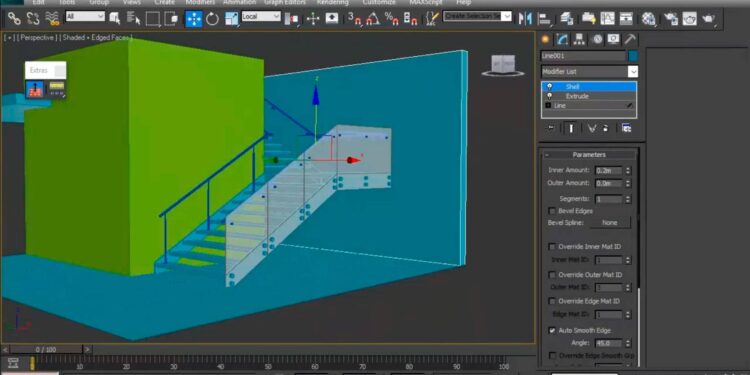The width and height of the screenshot is (750, 375).
Task: Open selection filter All dropdown
Action: click(85, 16)
